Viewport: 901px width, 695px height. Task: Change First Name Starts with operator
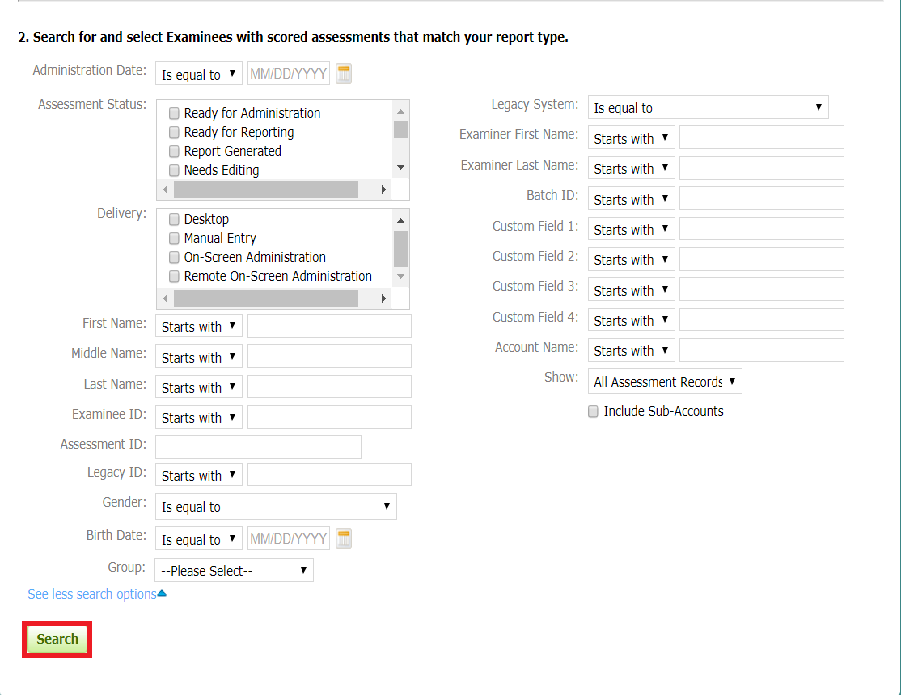click(x=199, y=327)
